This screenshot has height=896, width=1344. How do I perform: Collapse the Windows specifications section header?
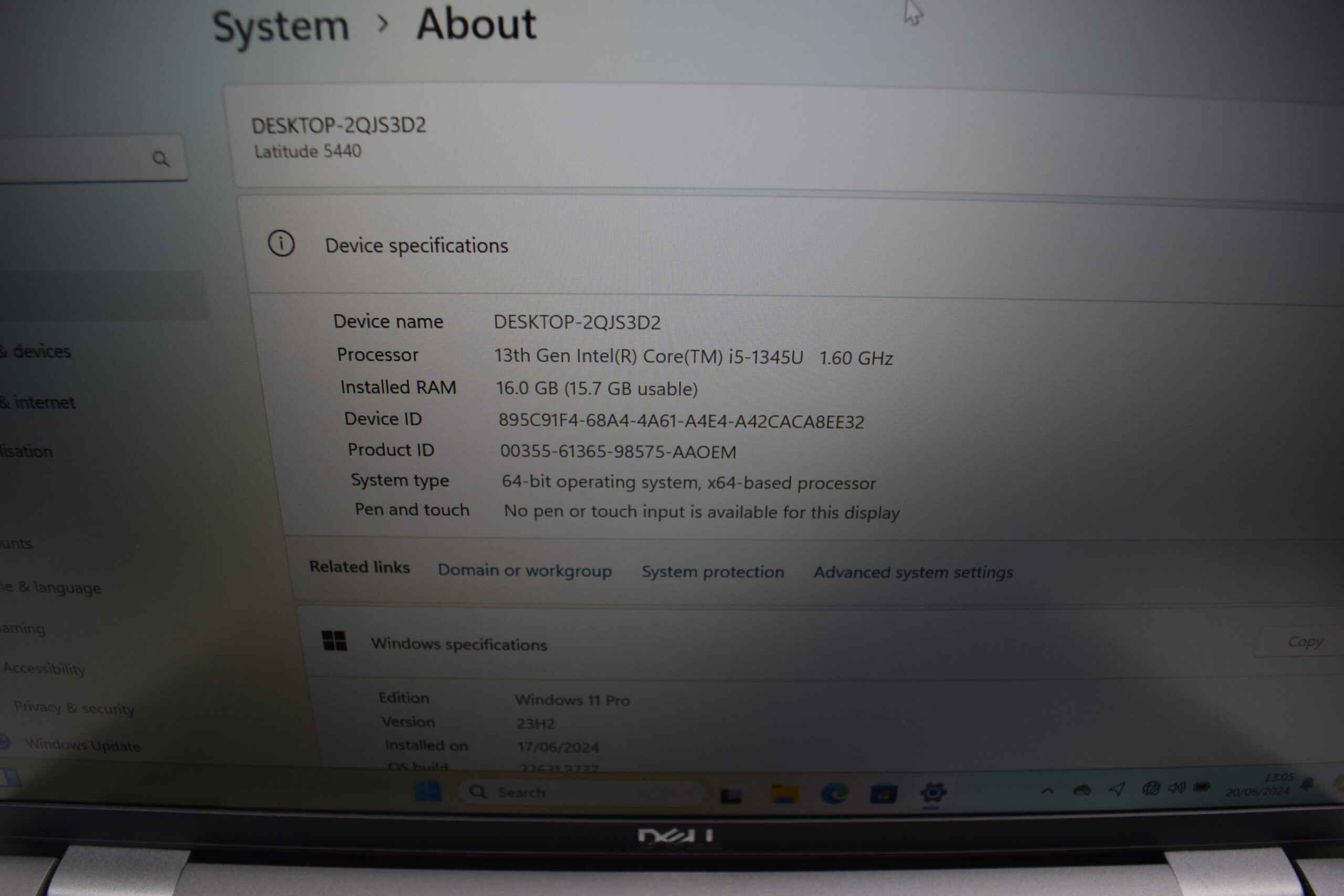point(823,643)
